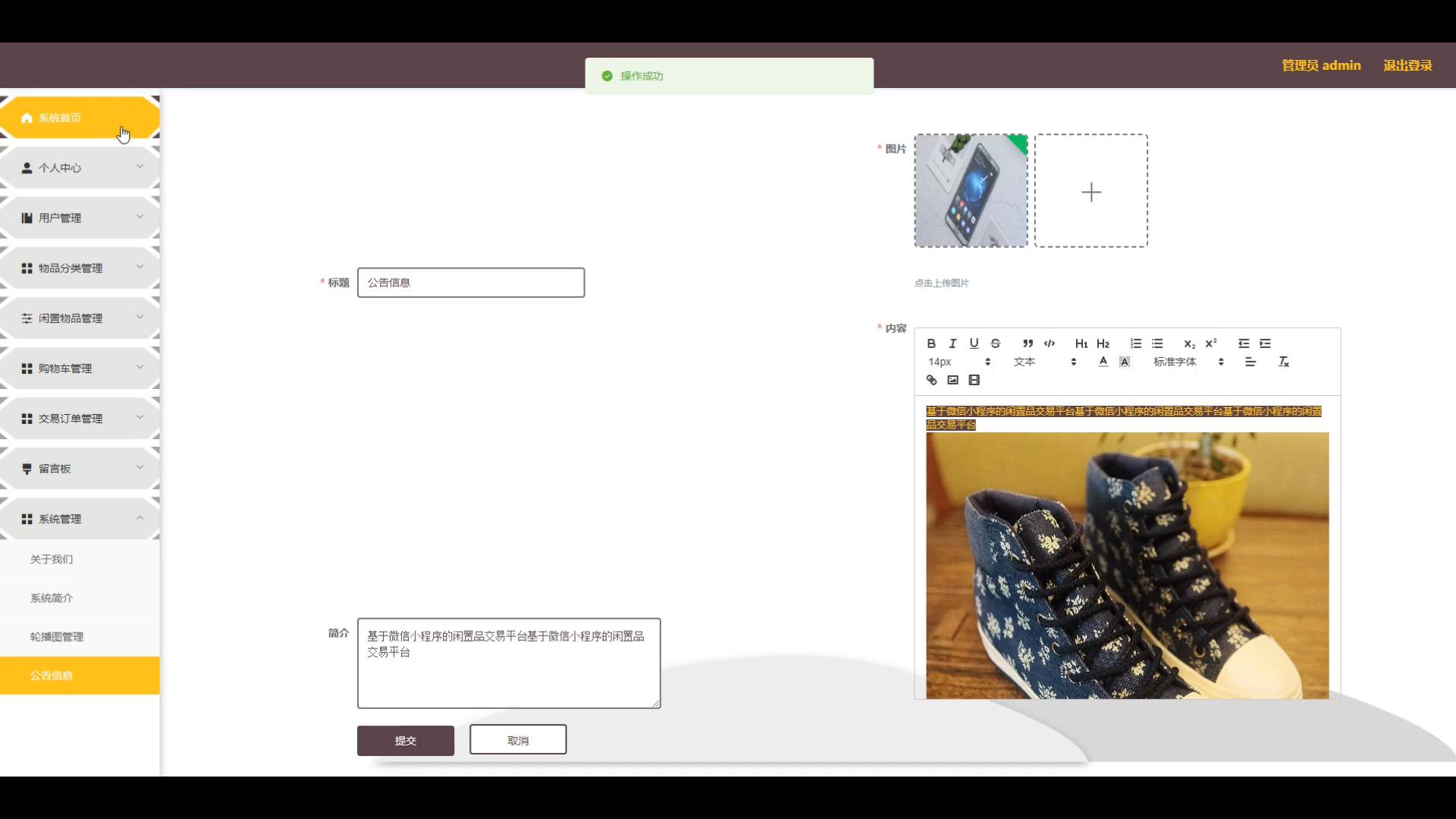Click 退出登录 to log out
Image resolution: width=1456 pixels, height=819 pixels.
point(1407,65)
